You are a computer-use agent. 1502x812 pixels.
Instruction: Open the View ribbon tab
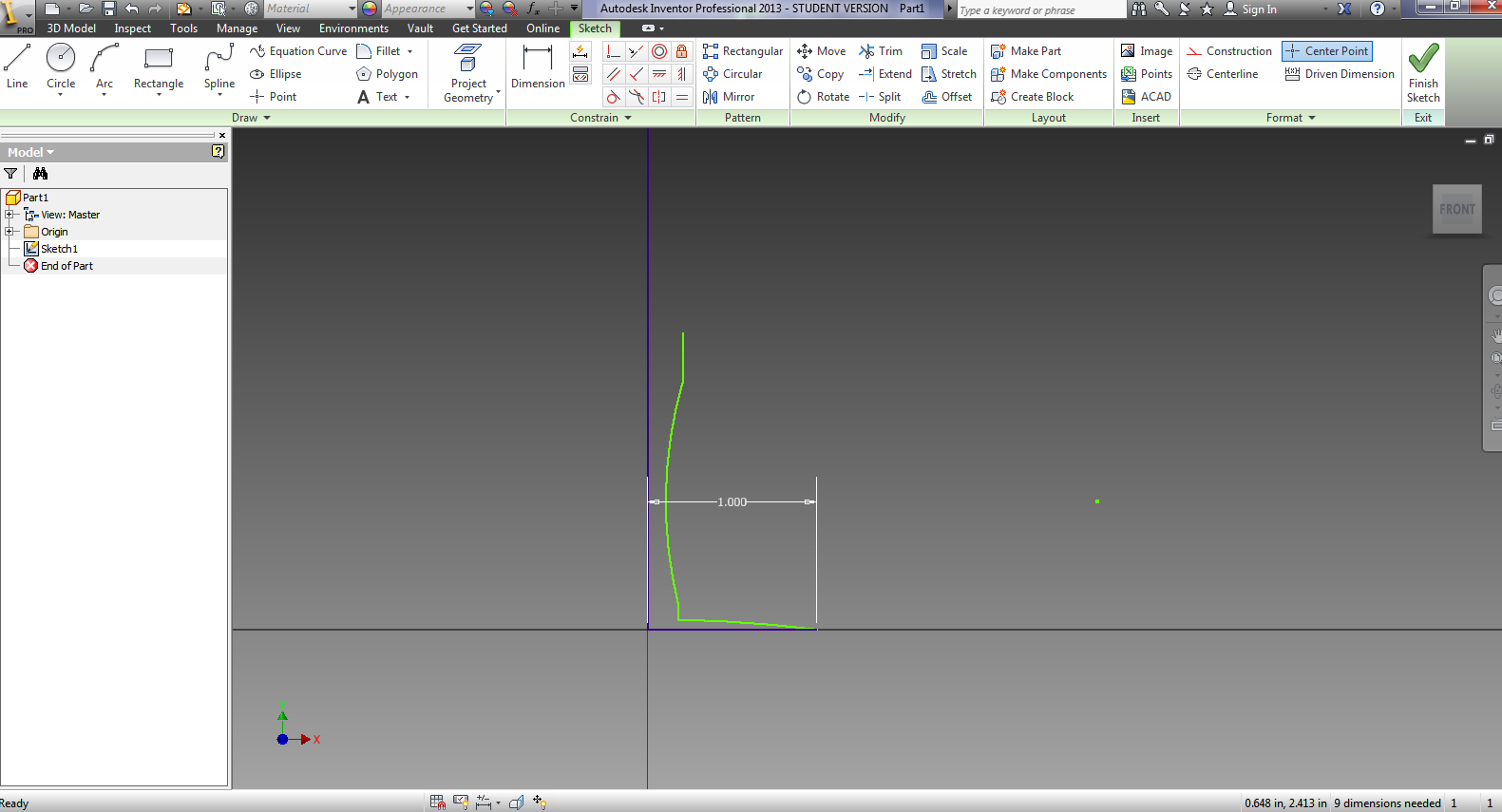point(288,28)
